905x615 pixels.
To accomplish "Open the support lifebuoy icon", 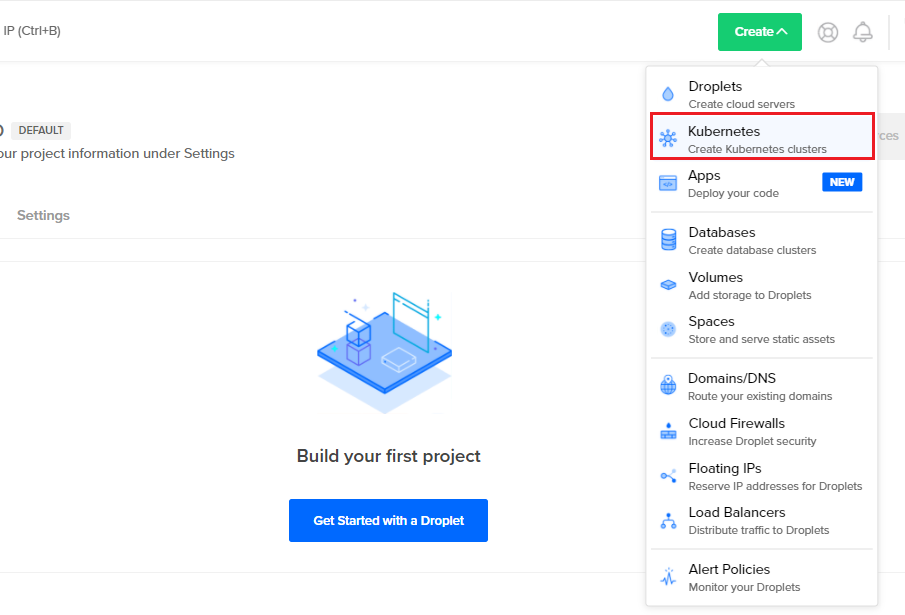I will [x=828, y=32].
